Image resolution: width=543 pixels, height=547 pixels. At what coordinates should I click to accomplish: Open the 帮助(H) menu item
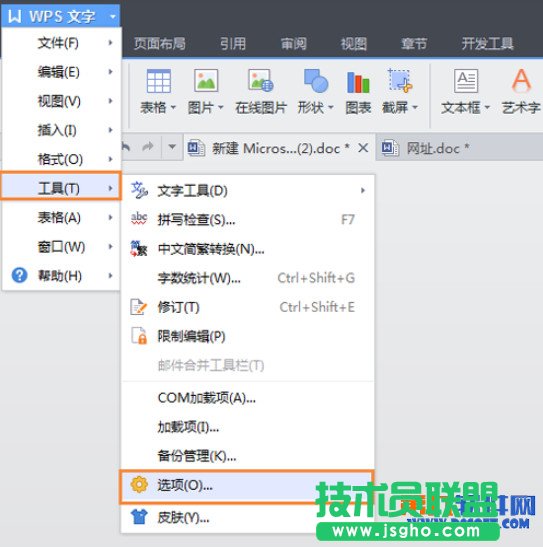[x=62, y=276]
